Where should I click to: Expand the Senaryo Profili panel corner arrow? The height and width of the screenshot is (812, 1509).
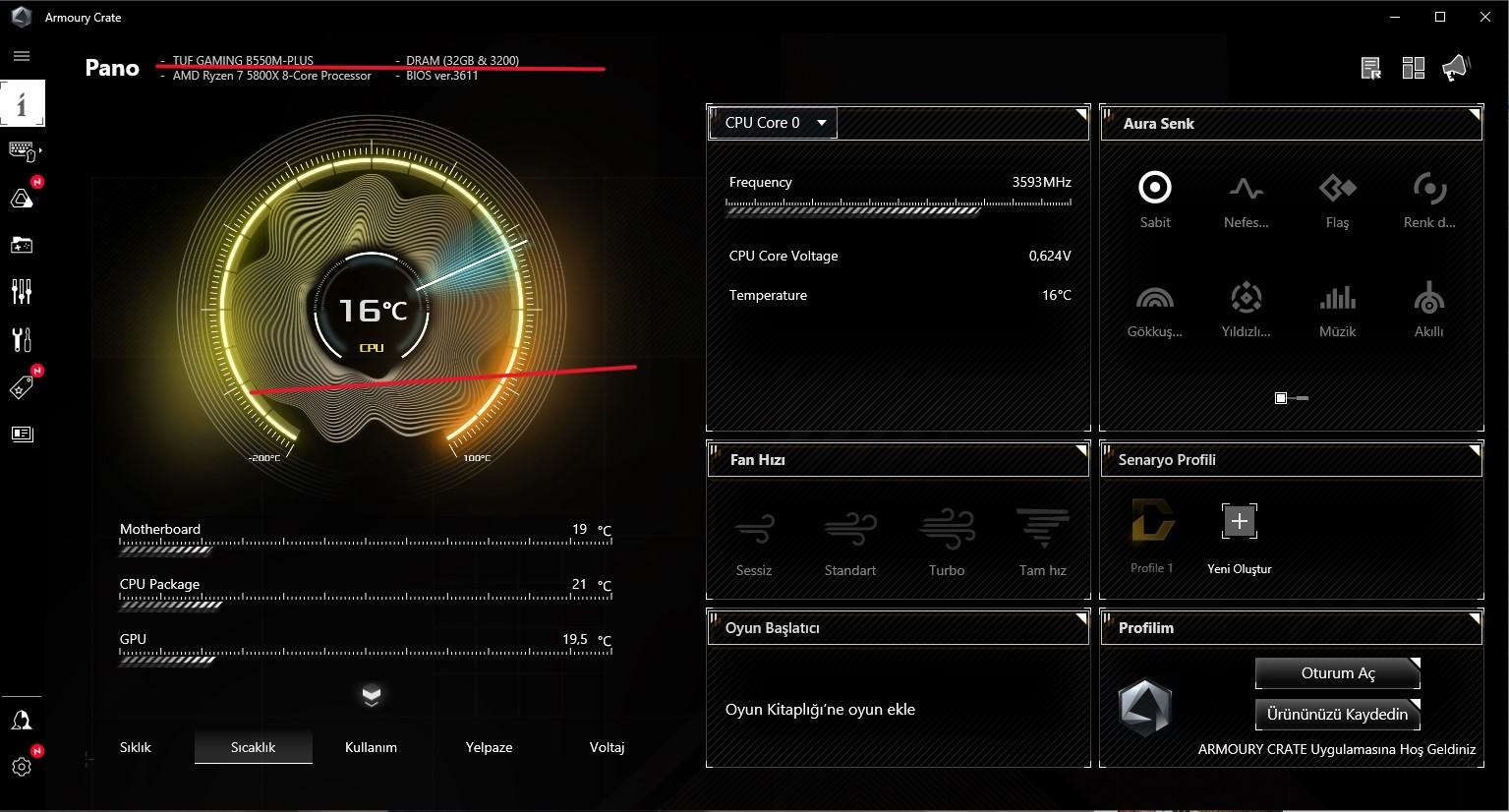[1475, 450]
